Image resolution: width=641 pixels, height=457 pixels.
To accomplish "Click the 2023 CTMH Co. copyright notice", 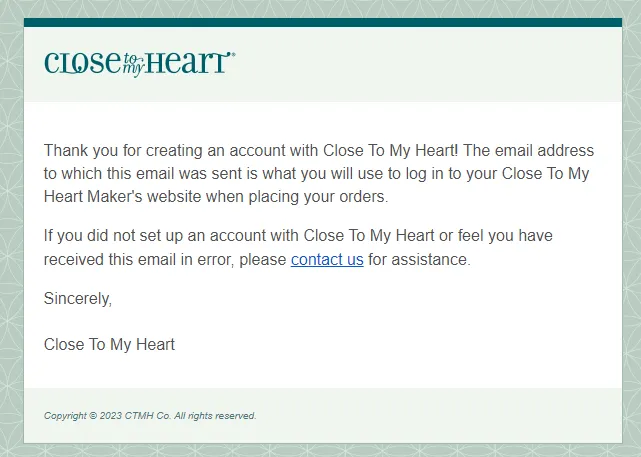I will [150, 416].
